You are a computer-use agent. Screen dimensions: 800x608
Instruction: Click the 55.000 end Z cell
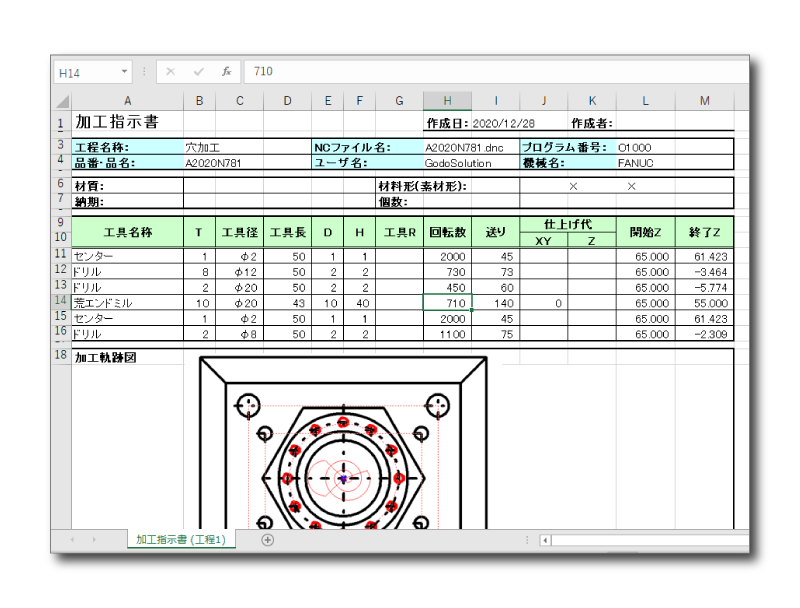pos(705,303)
